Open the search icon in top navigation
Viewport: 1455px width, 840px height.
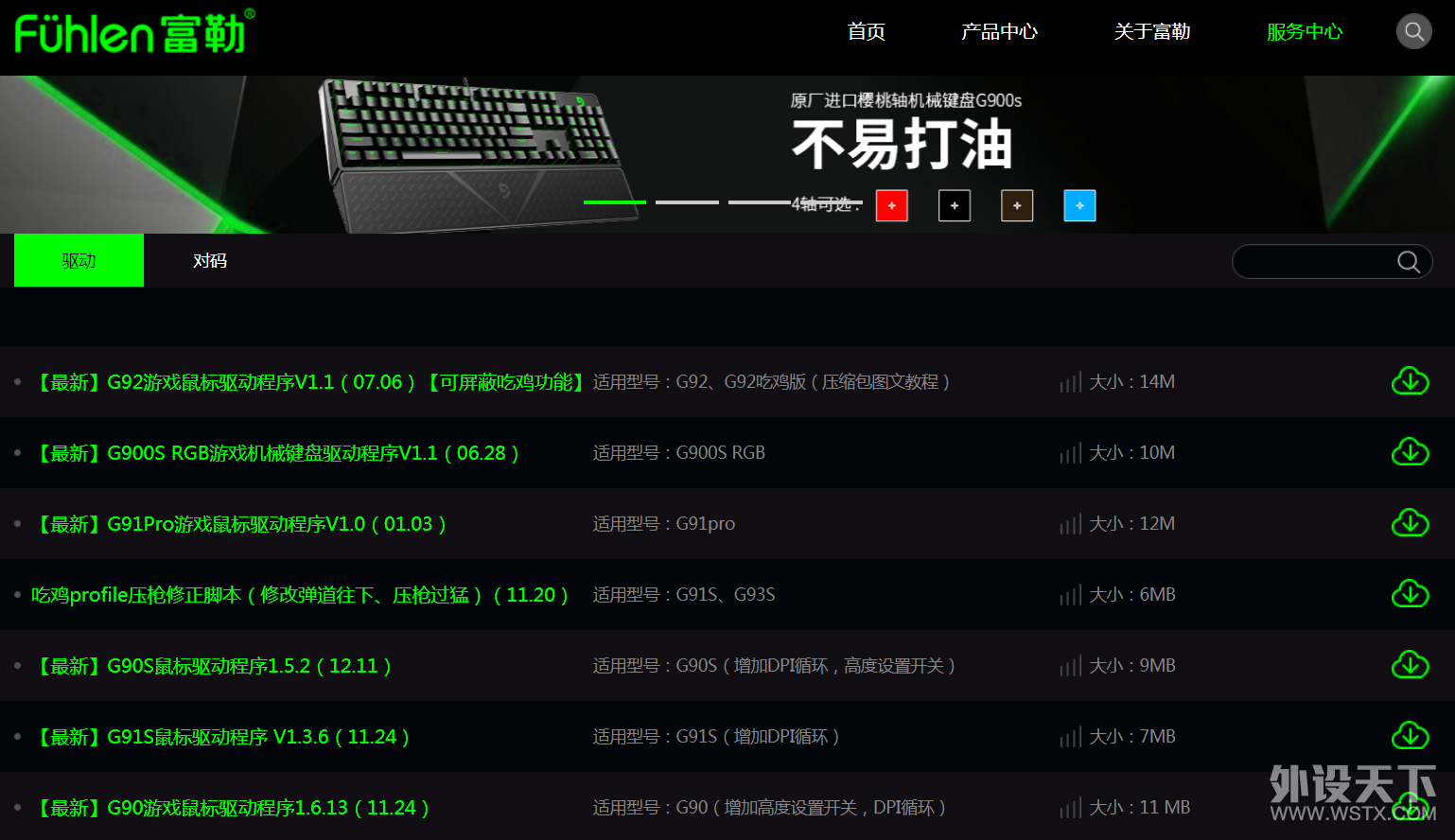point(1413,31)
